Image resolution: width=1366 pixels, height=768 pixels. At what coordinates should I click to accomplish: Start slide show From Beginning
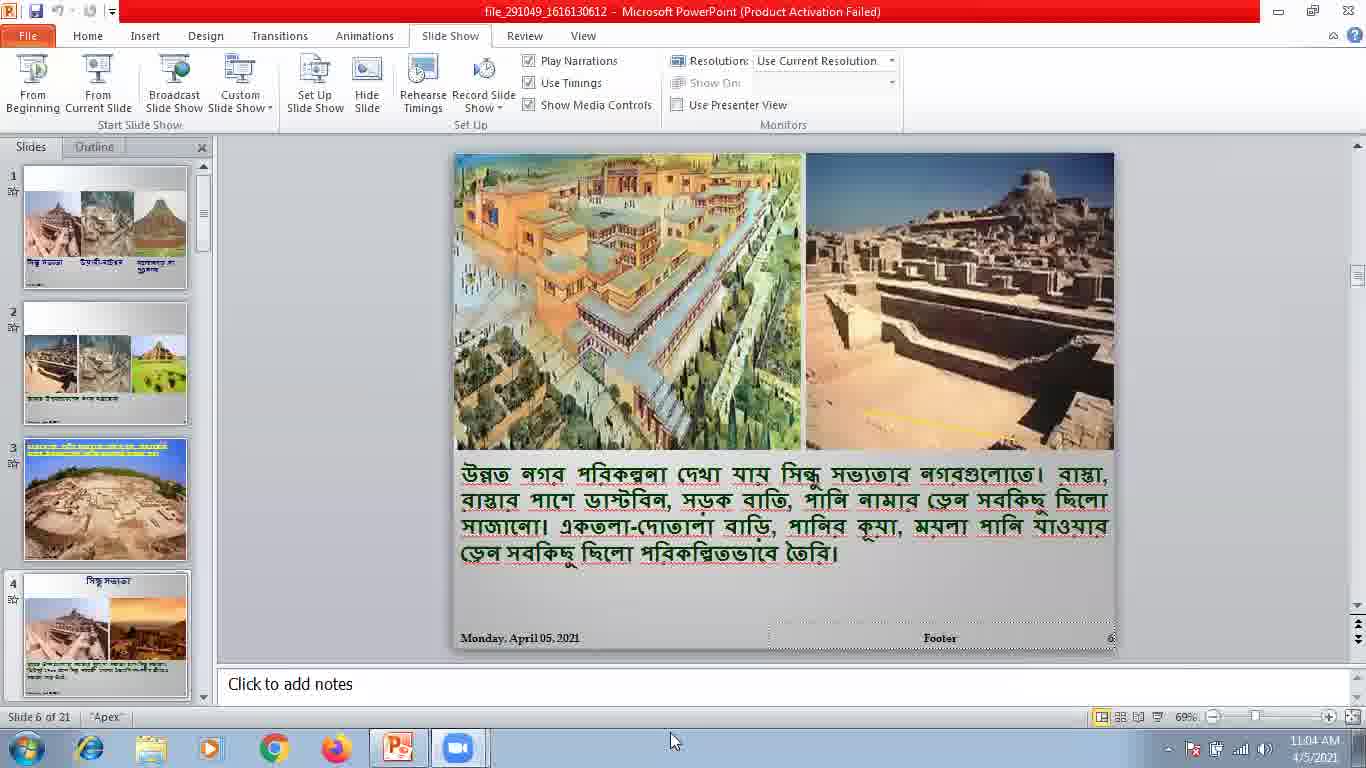[33, 85]
